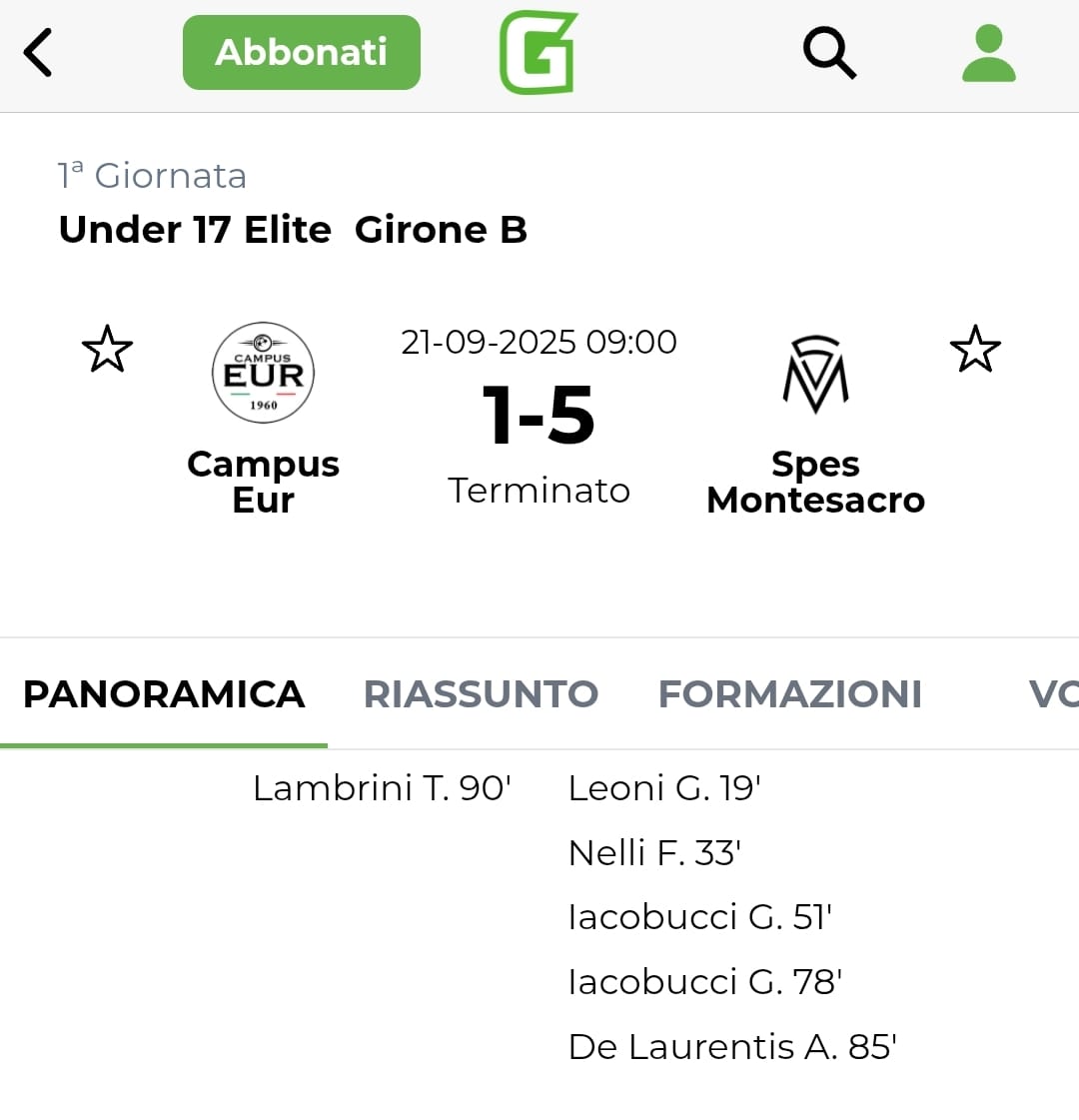Screen dimensions: 1079x1120
Task: Tap the back arrow icon
Action: click(x=38, y=52)
